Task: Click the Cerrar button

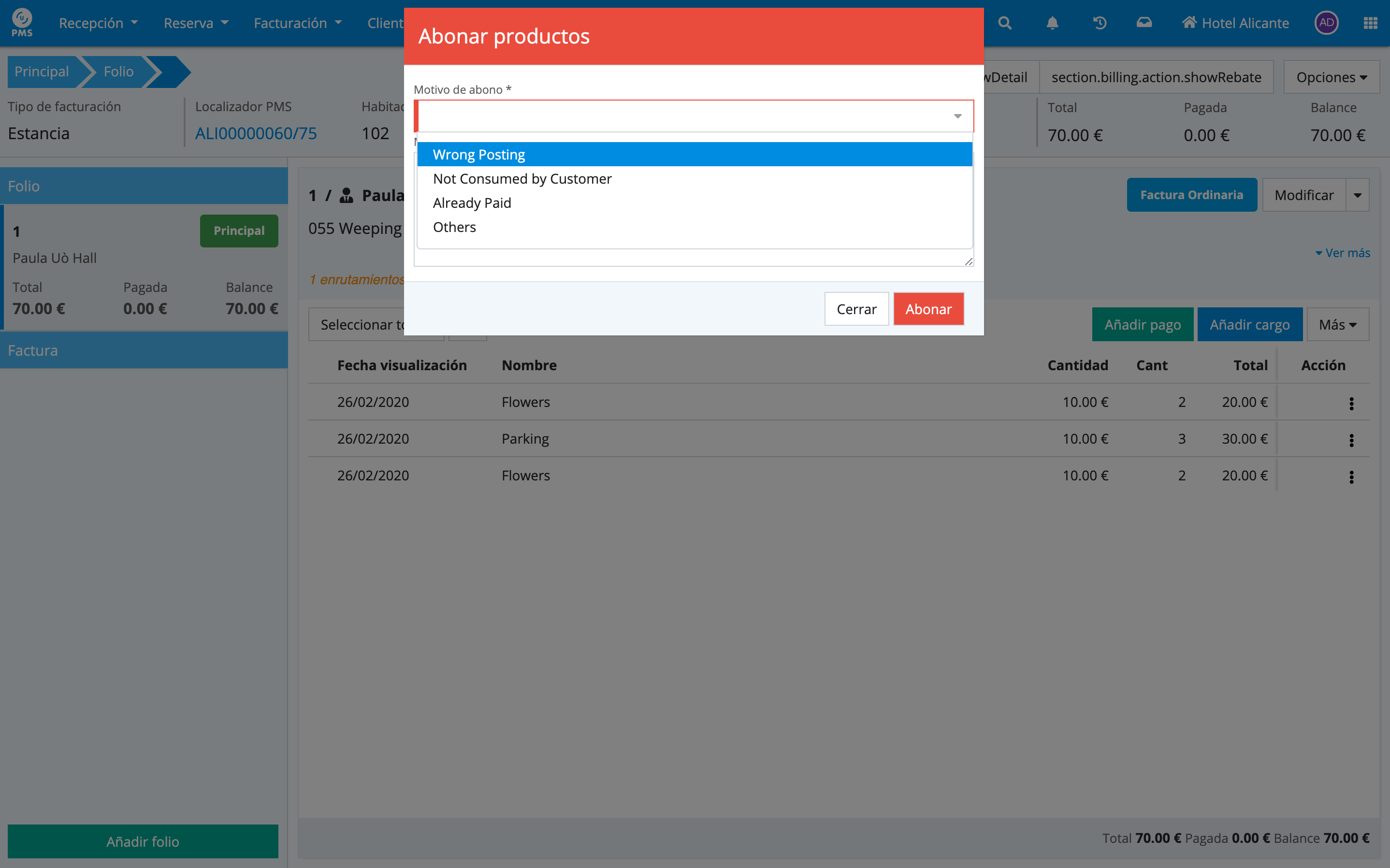Action: (x=855, y=309)
